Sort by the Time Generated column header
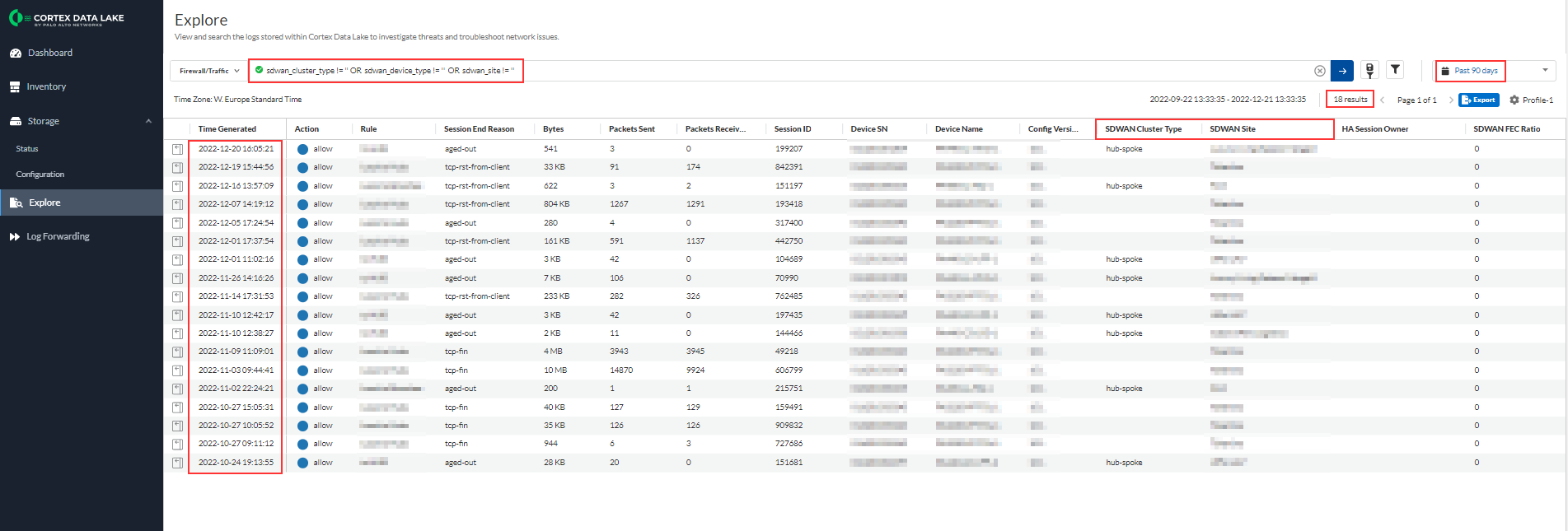The width and height of the screenshot is (1568, 531). pos(227,129)
